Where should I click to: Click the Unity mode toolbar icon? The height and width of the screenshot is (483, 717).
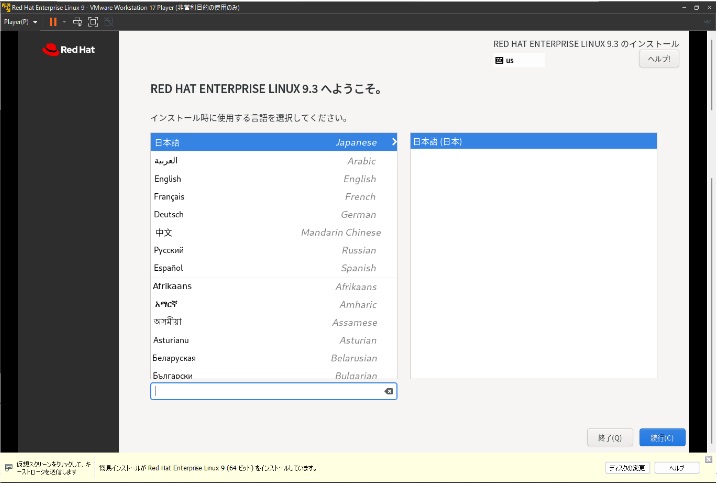[x=109, y=22]
